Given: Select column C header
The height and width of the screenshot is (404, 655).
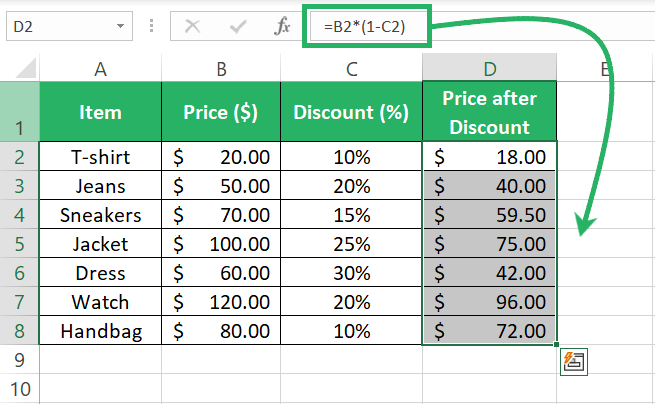Looking at the screenshot, I should (351, 68).
